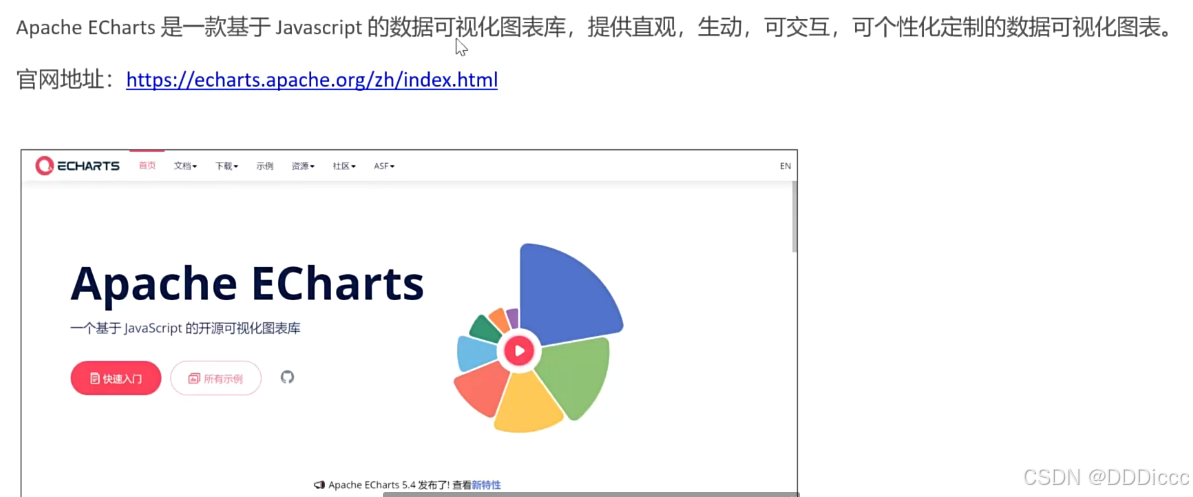Switch language via EN link
Viewport: 1193px width, 497px height.
click(785, 166)
